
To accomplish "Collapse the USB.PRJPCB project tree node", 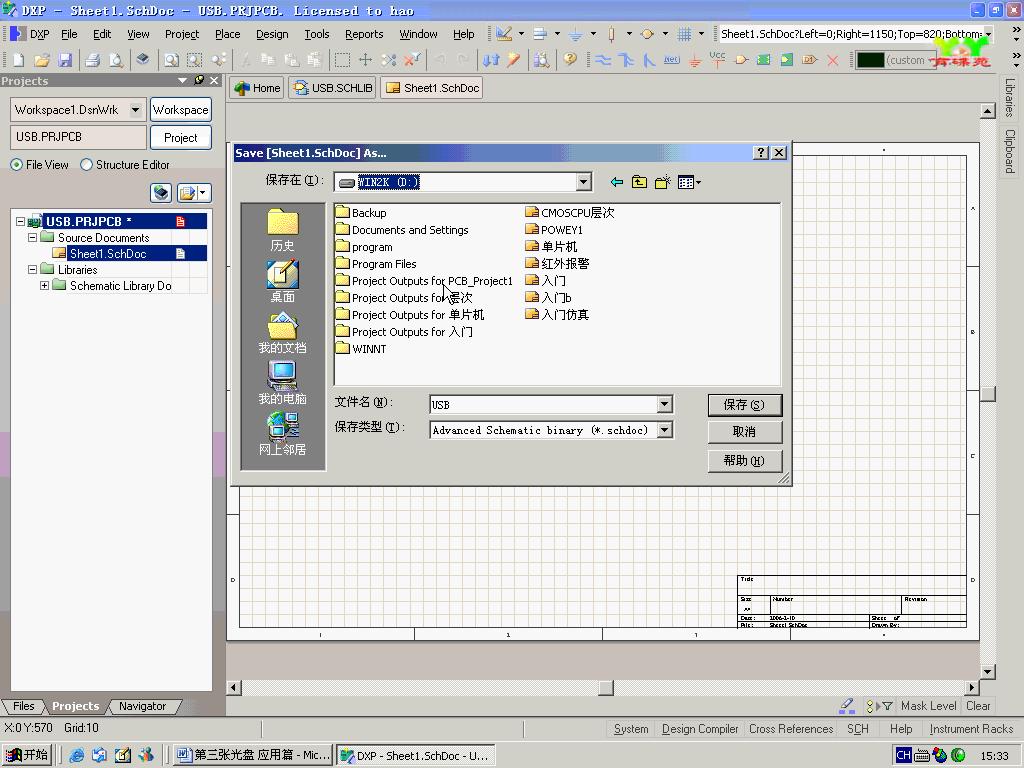I will pos(20,221).
